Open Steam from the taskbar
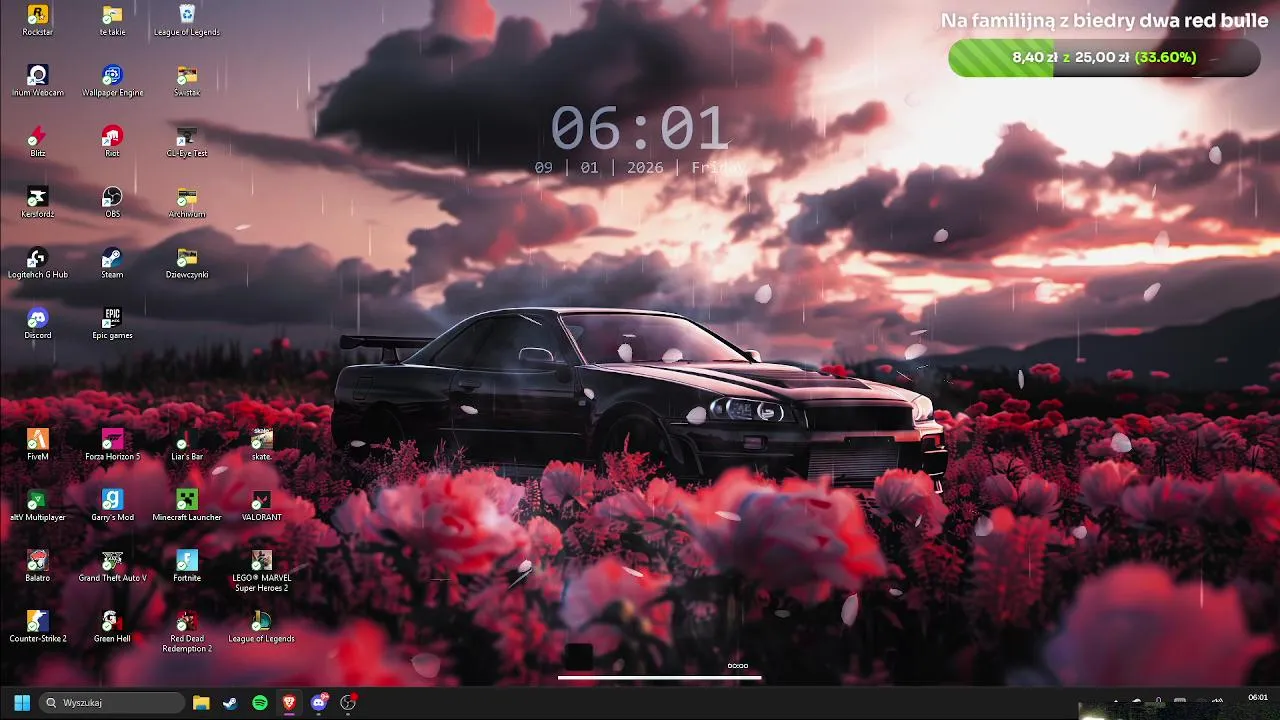The image size is (1280, 720). [x=230, y=703]
